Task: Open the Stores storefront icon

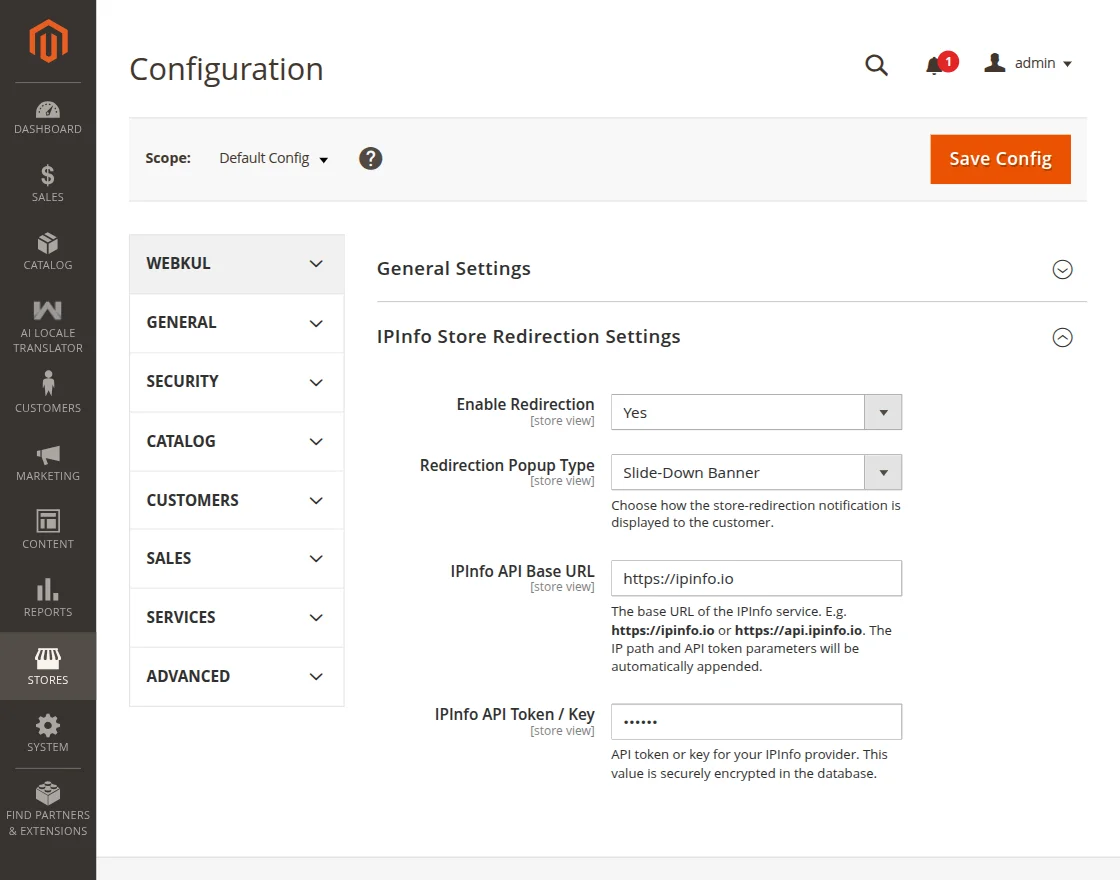Action: (48, 658)
